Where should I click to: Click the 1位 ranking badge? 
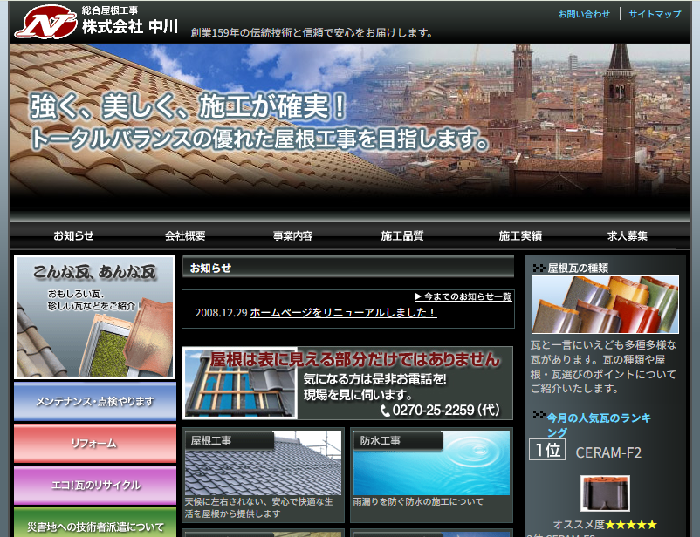coord(547,450)
